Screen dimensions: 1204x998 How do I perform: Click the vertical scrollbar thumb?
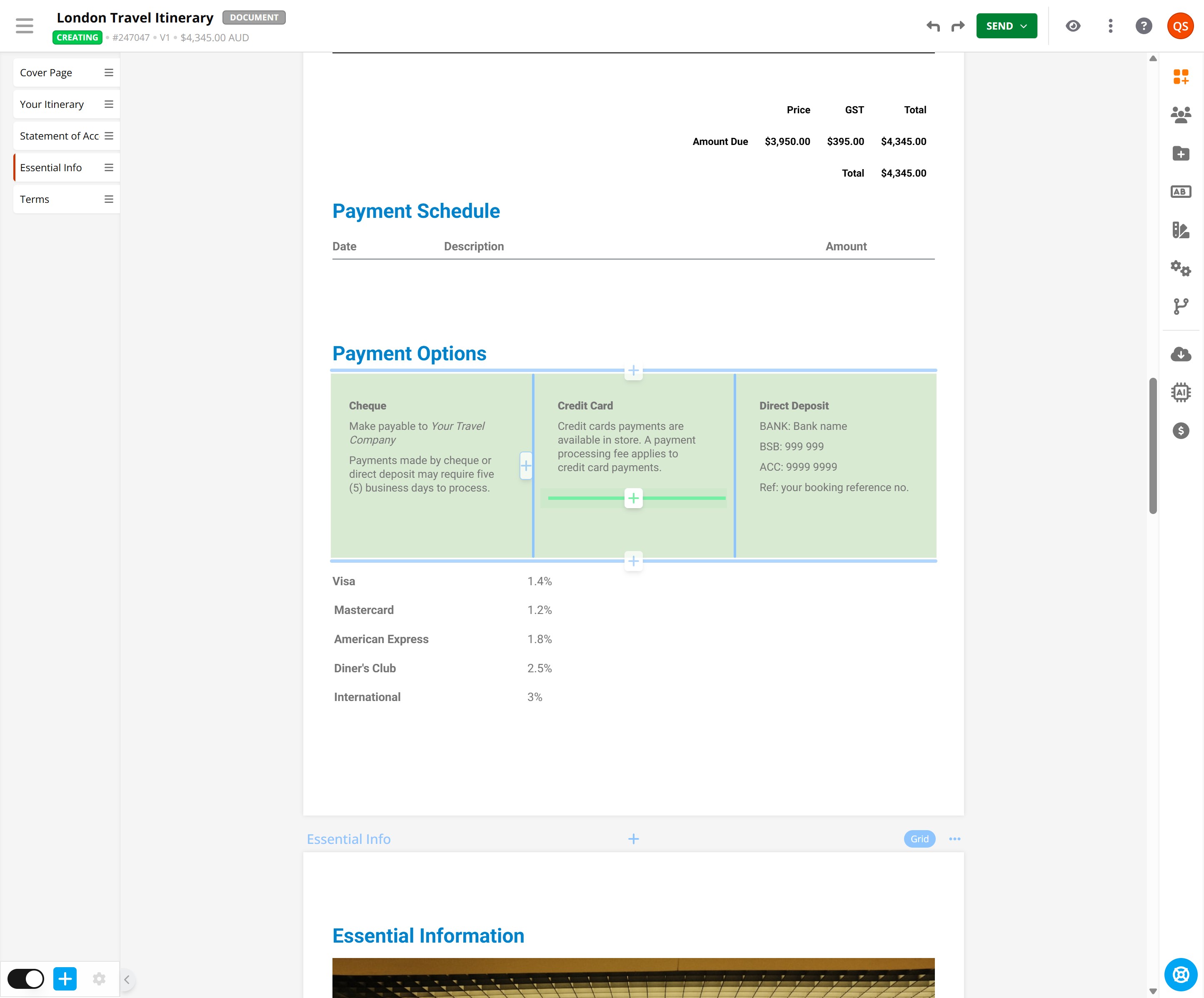tap(1152, 445)
